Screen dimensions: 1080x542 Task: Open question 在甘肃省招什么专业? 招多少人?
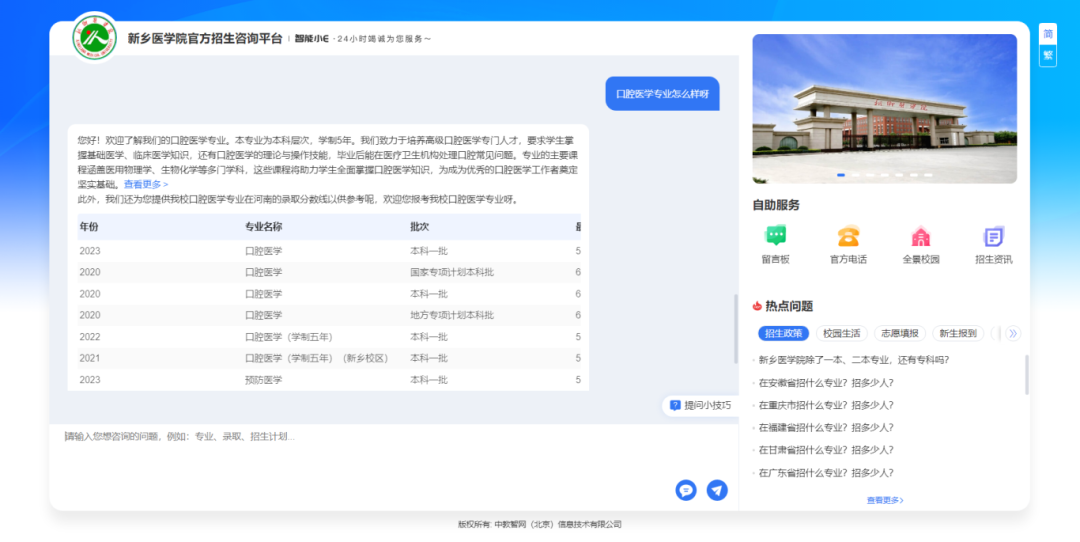tap(826, 450)
